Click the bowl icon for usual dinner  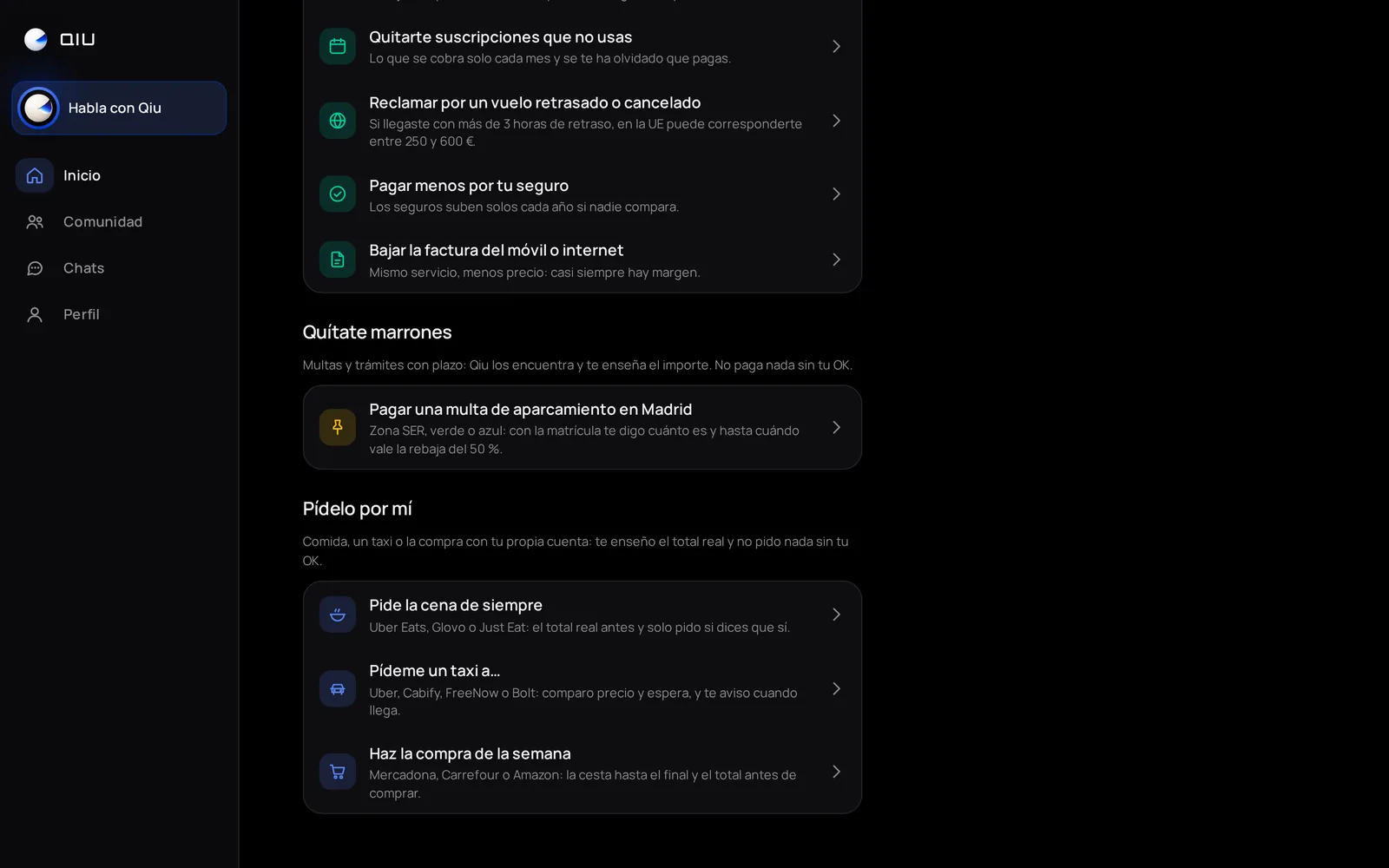[338, 615]
